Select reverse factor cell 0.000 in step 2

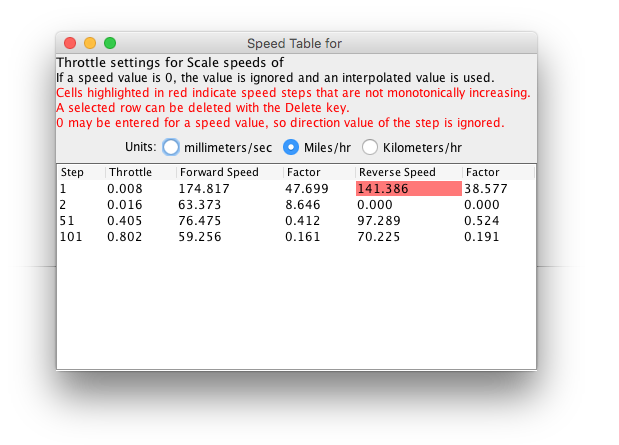(498, 205)
